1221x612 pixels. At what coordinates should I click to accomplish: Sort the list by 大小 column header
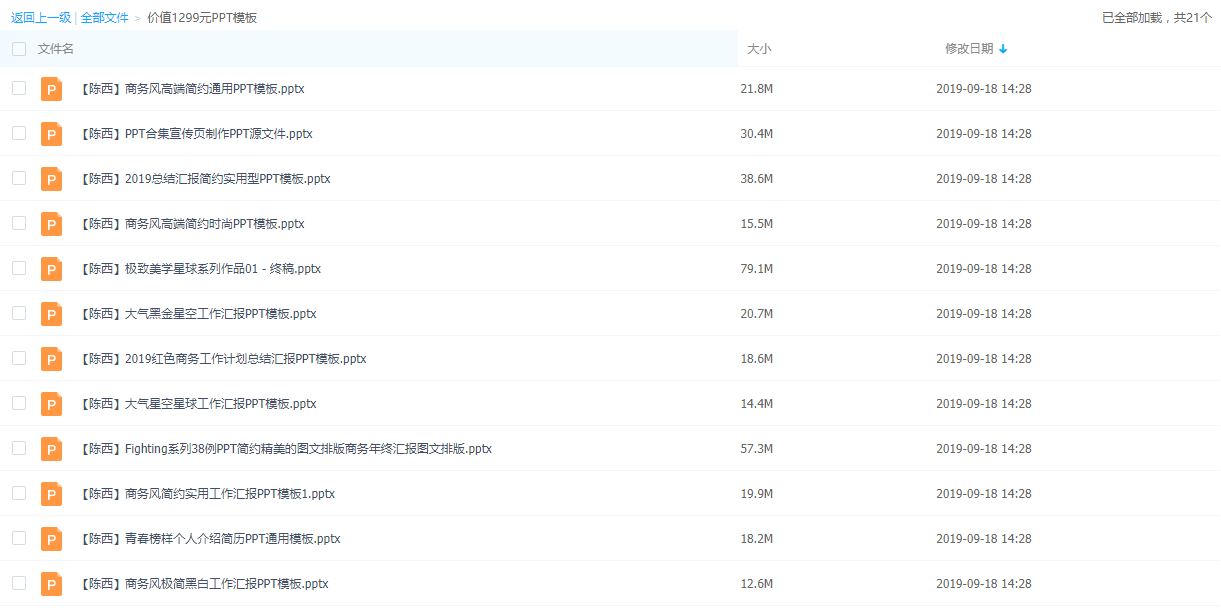click(759, 49)
